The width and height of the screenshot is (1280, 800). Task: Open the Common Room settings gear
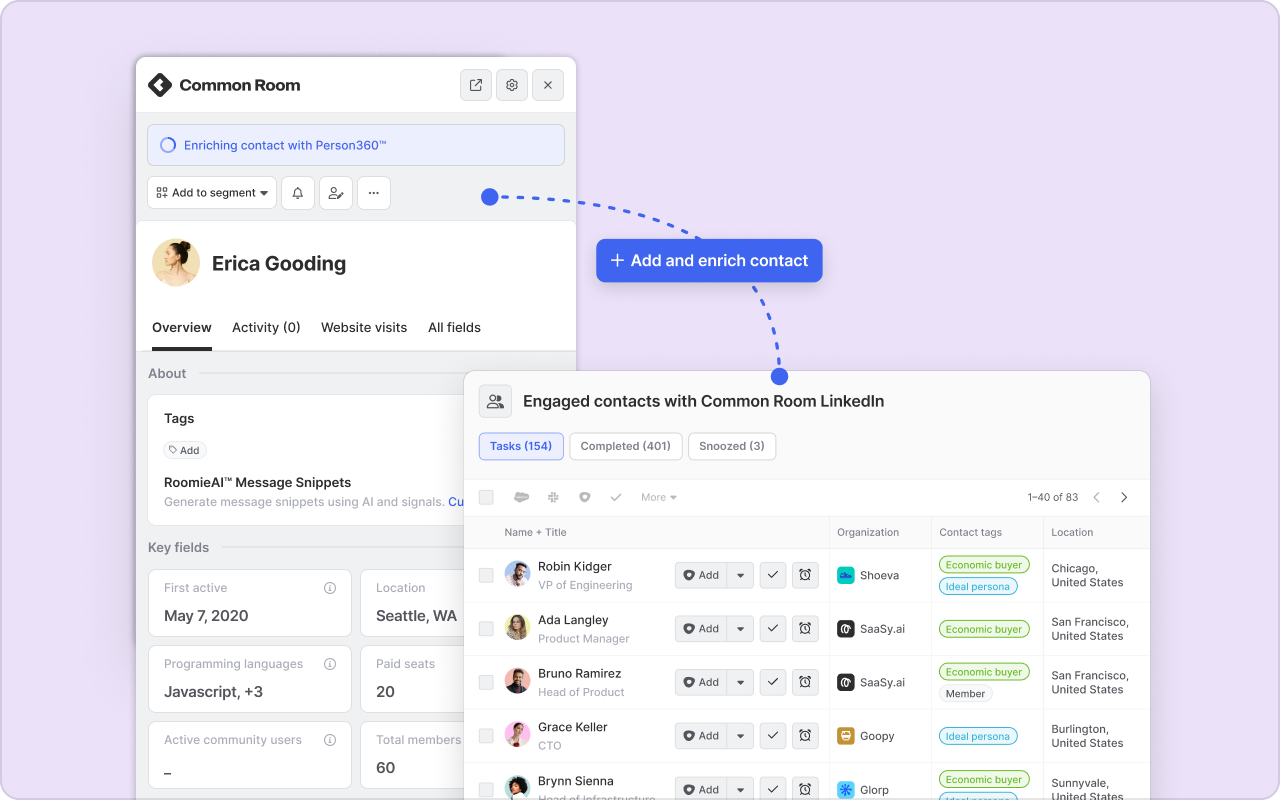(x=512, y=85)
